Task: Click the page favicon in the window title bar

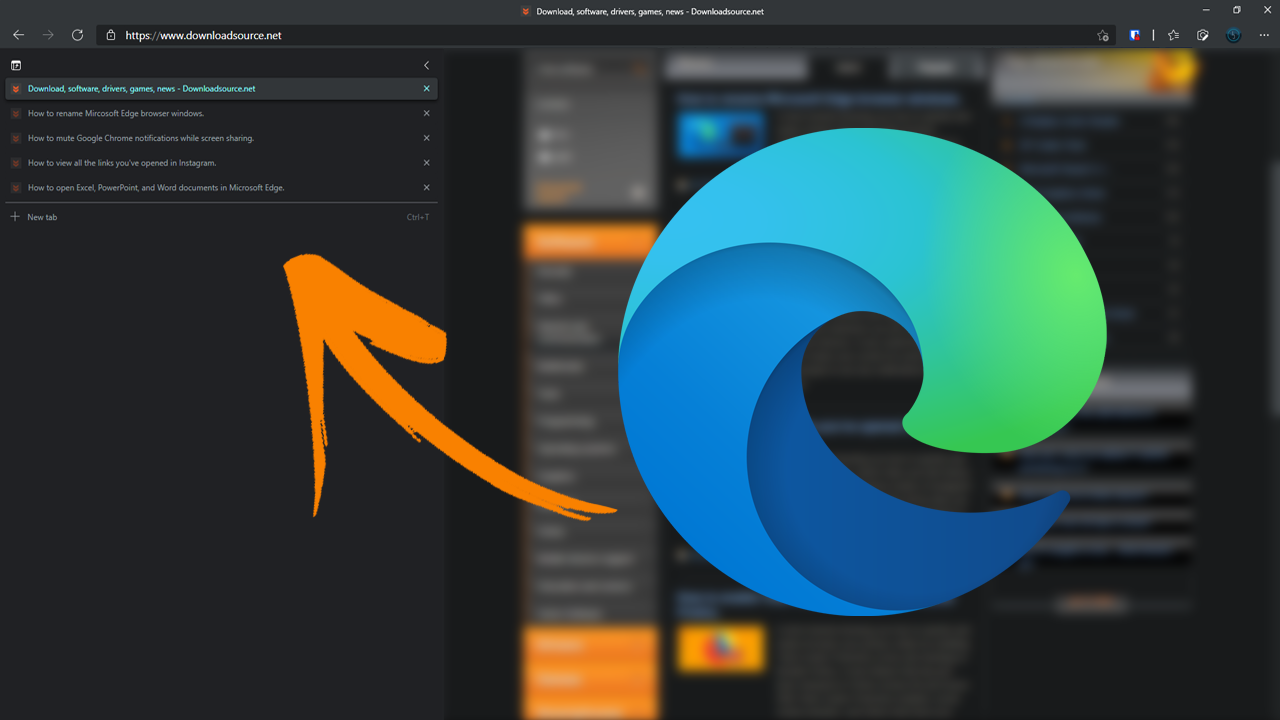Action: pyautogui.click(x=526, y=11)
